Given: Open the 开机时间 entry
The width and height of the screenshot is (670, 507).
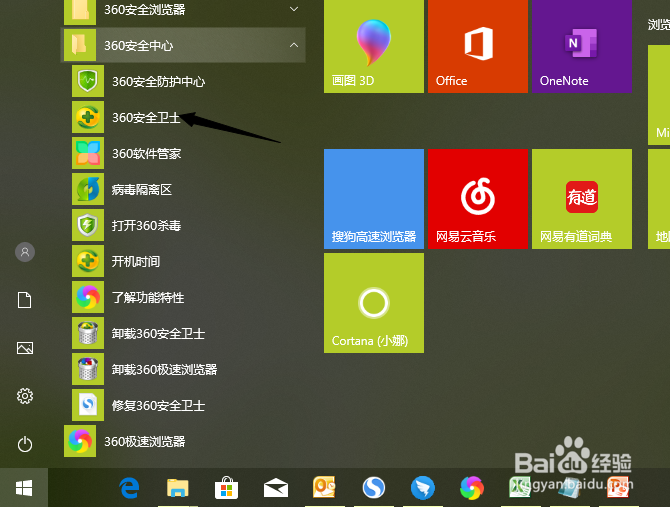Looking at the screenshot, I should [184, 261].
